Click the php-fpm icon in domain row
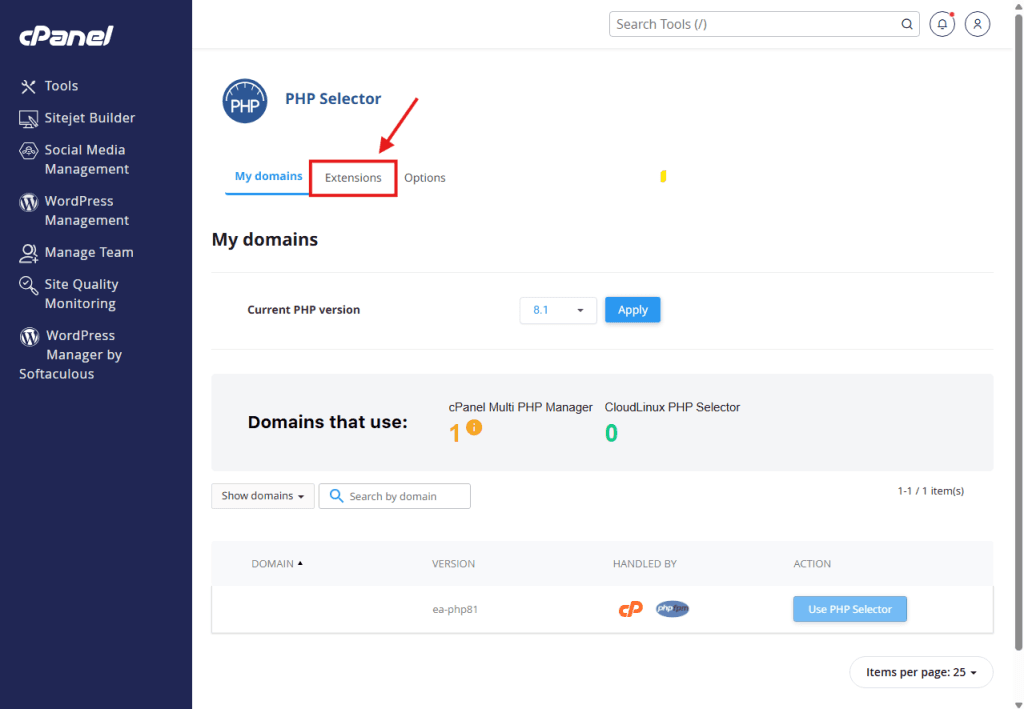The width and height of the screenshot is (1024, 709). coord(672,609)
